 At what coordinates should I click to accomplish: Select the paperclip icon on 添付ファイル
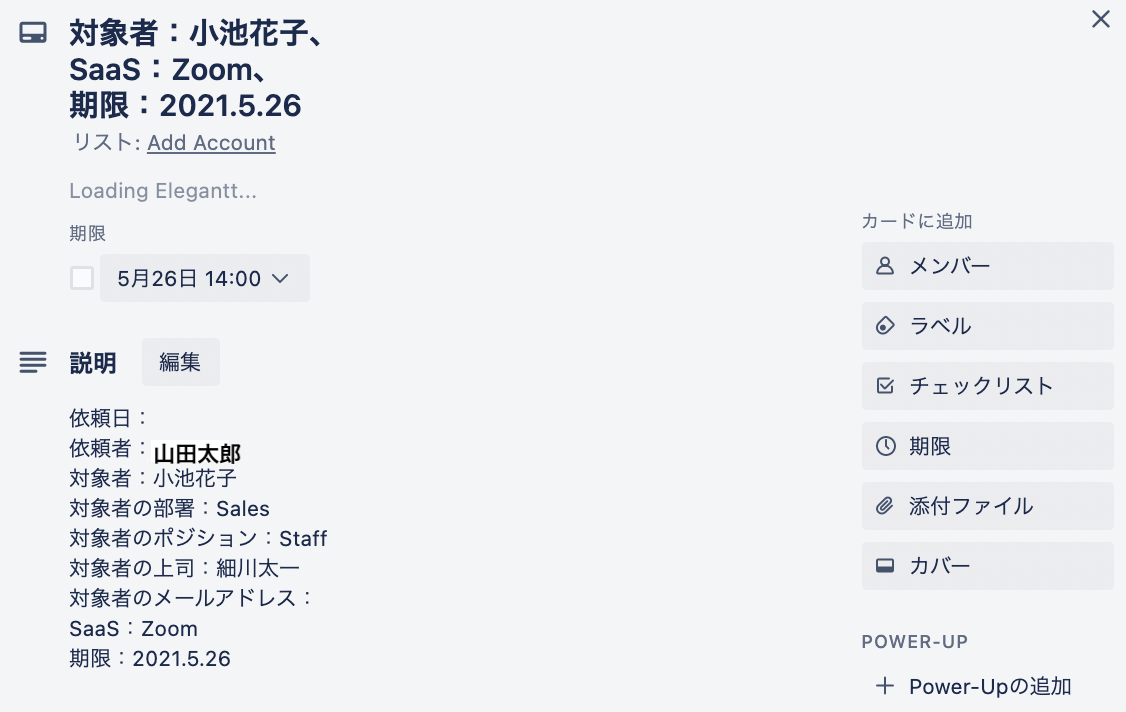(x=885, y=506)
